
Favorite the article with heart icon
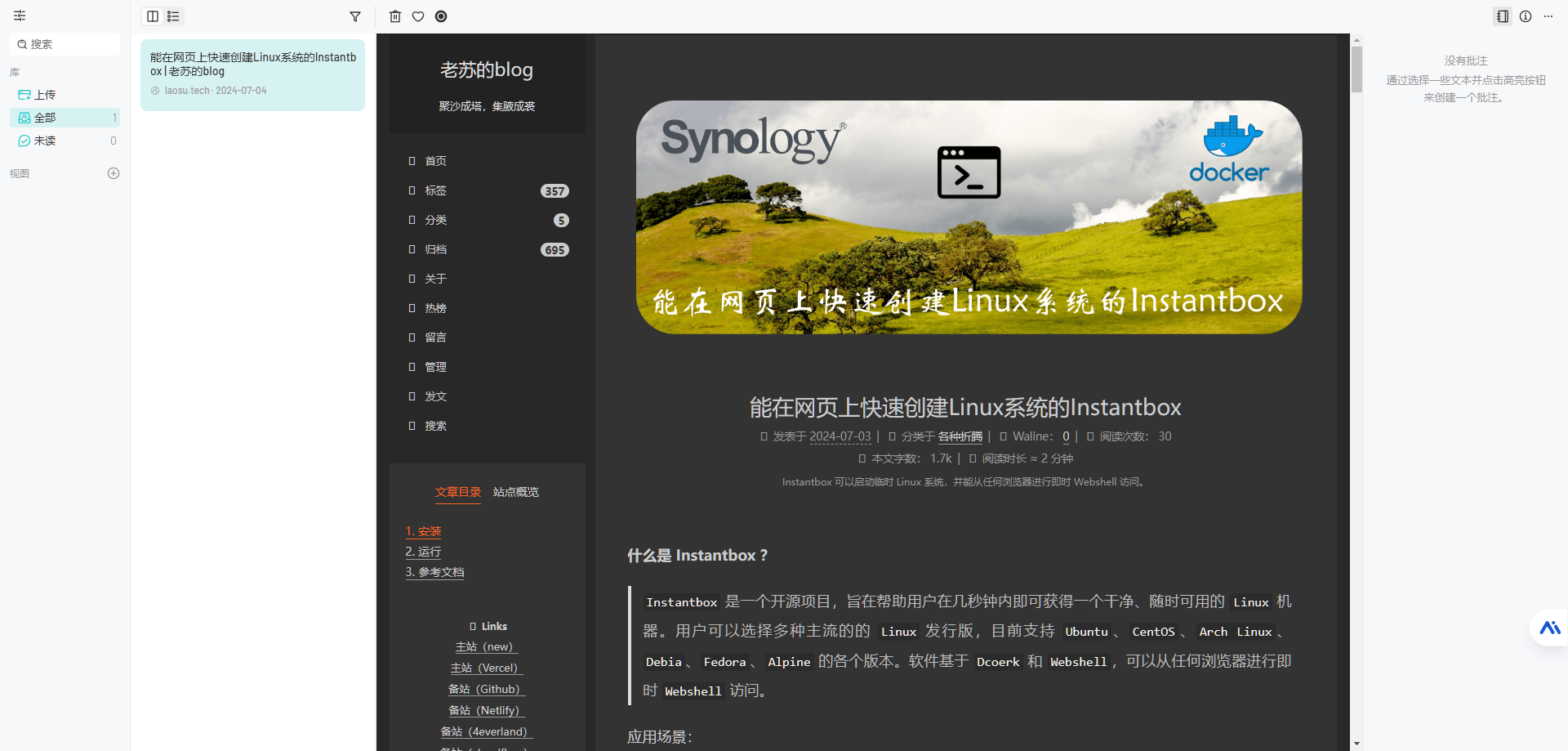pos(418,16)
